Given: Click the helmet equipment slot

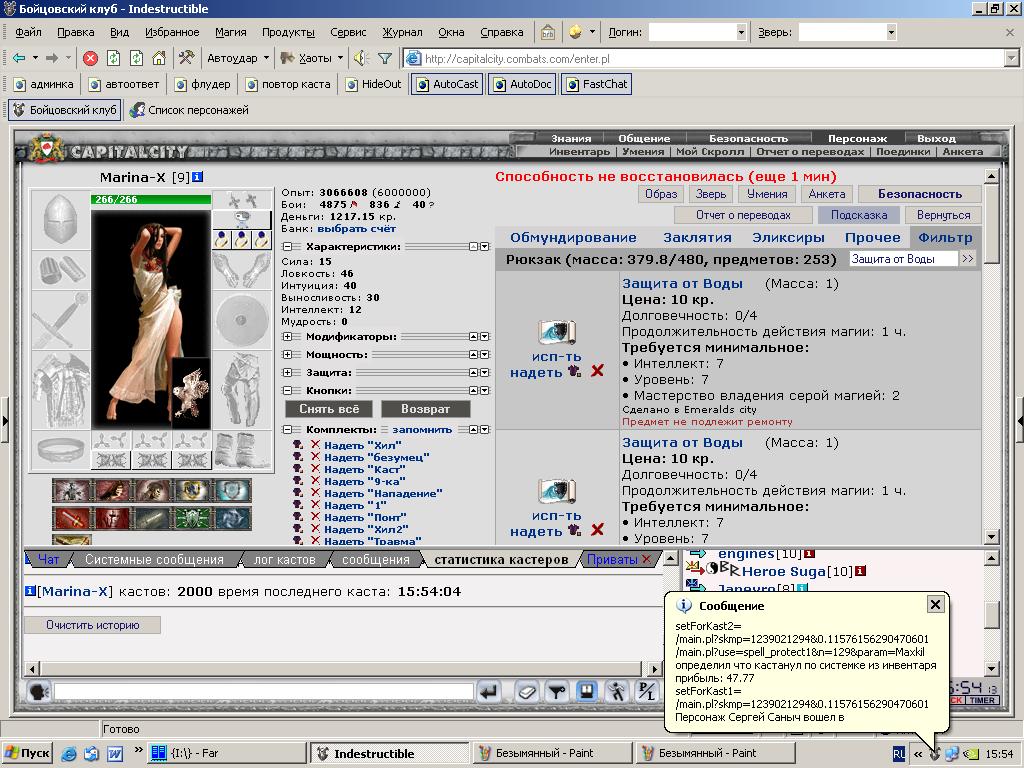Looking at the screenshot, I should pyautogui.click(x=61, y=219).
